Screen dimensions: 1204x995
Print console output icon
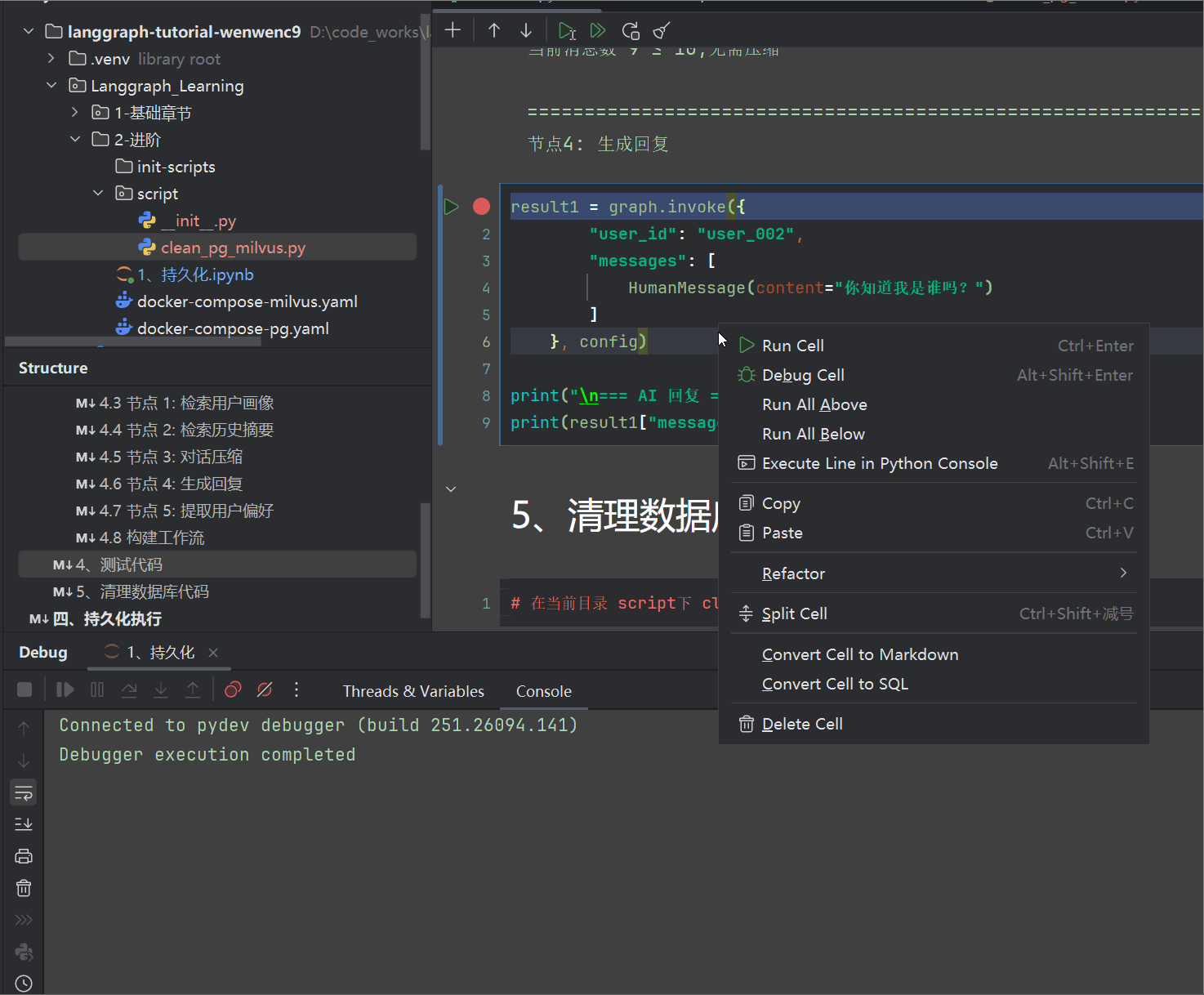[x=24, y=856]
